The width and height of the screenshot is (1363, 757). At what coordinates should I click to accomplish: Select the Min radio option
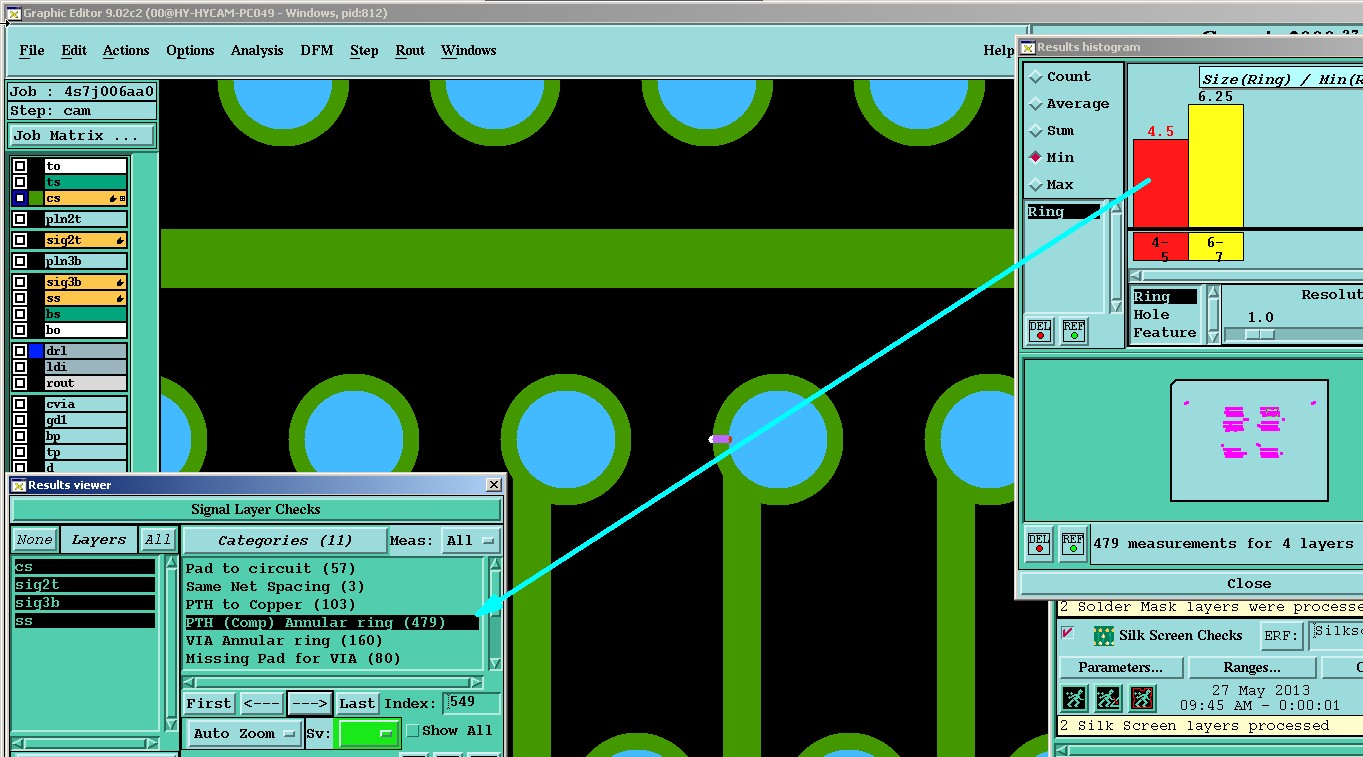tap(1037, 158)
